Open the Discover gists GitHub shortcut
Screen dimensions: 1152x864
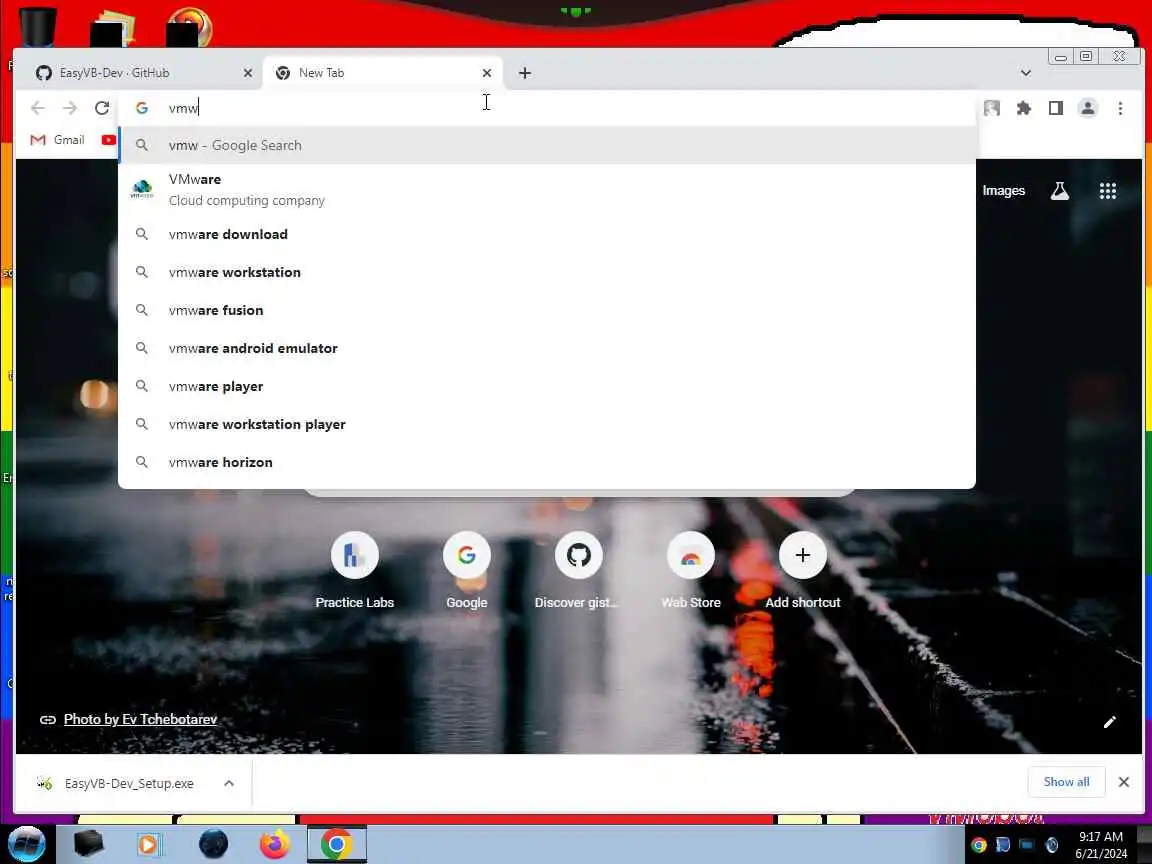coord(578,571)
